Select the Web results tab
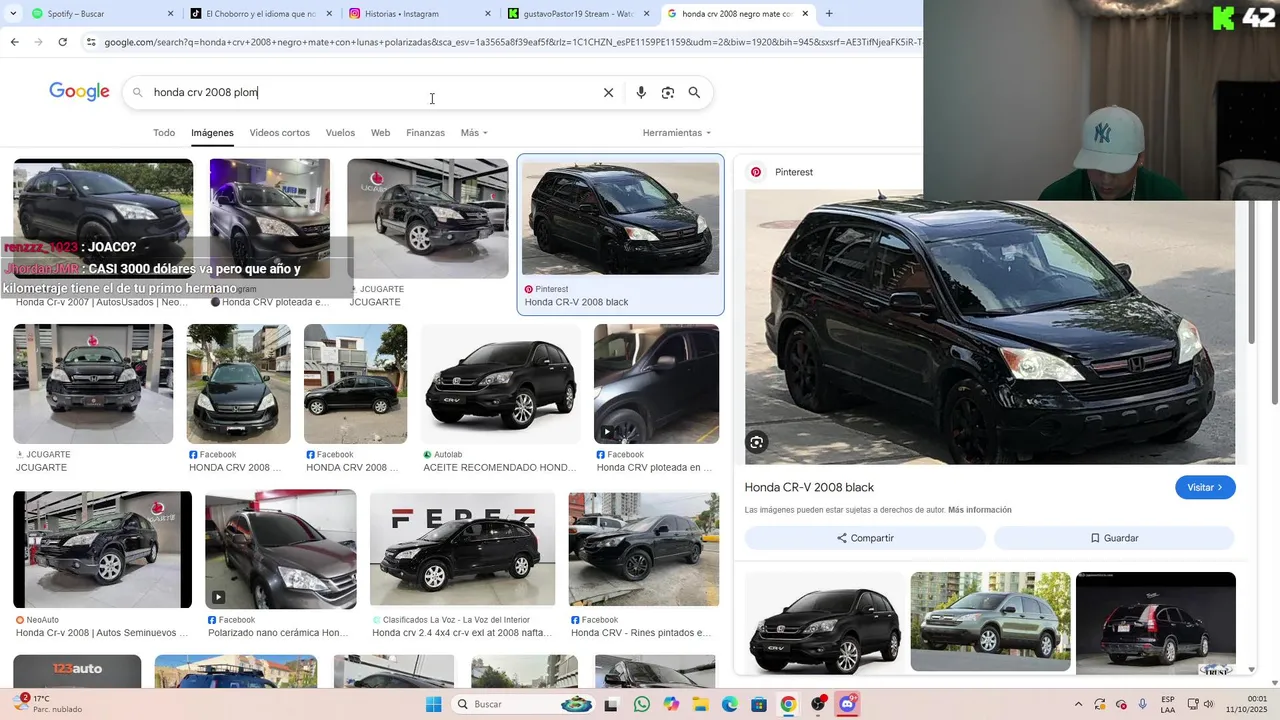This screenshot has height=720, width=1280. (x=381, y=132)
